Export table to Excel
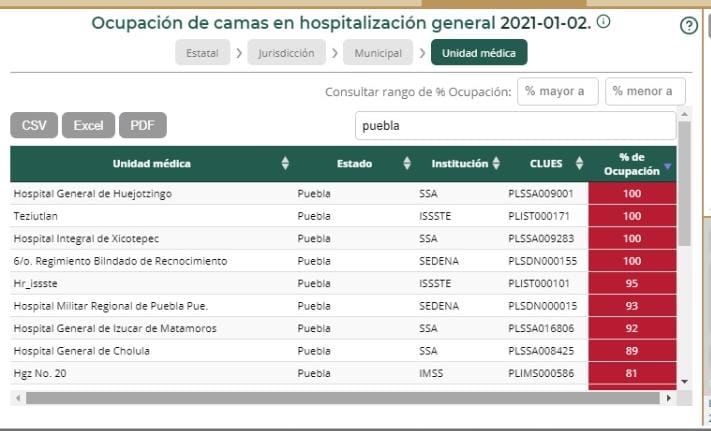 (88, 125)
